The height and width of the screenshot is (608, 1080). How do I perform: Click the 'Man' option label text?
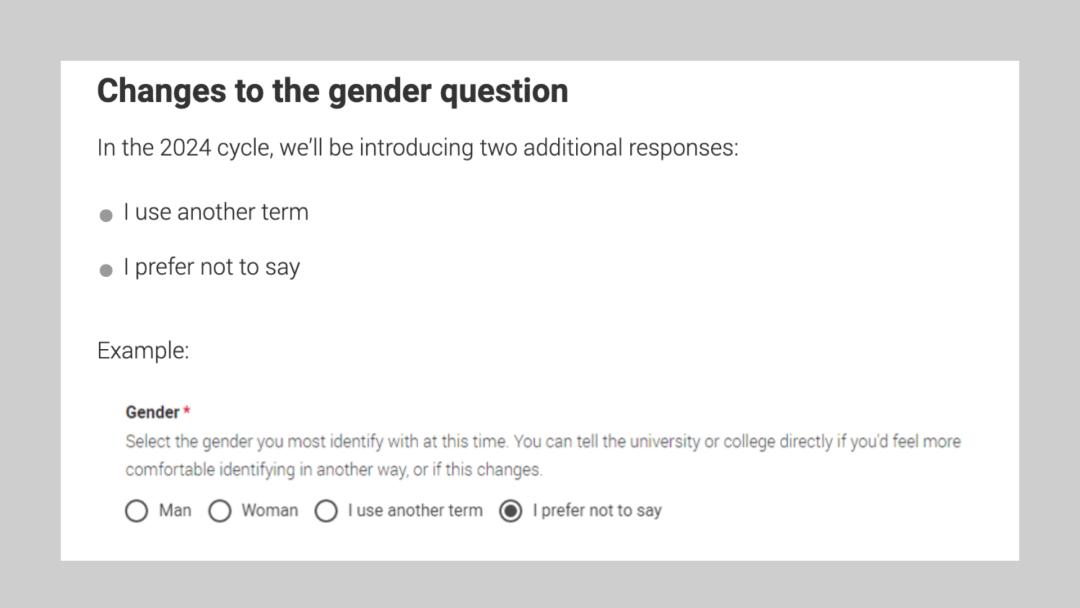(175, 510)
